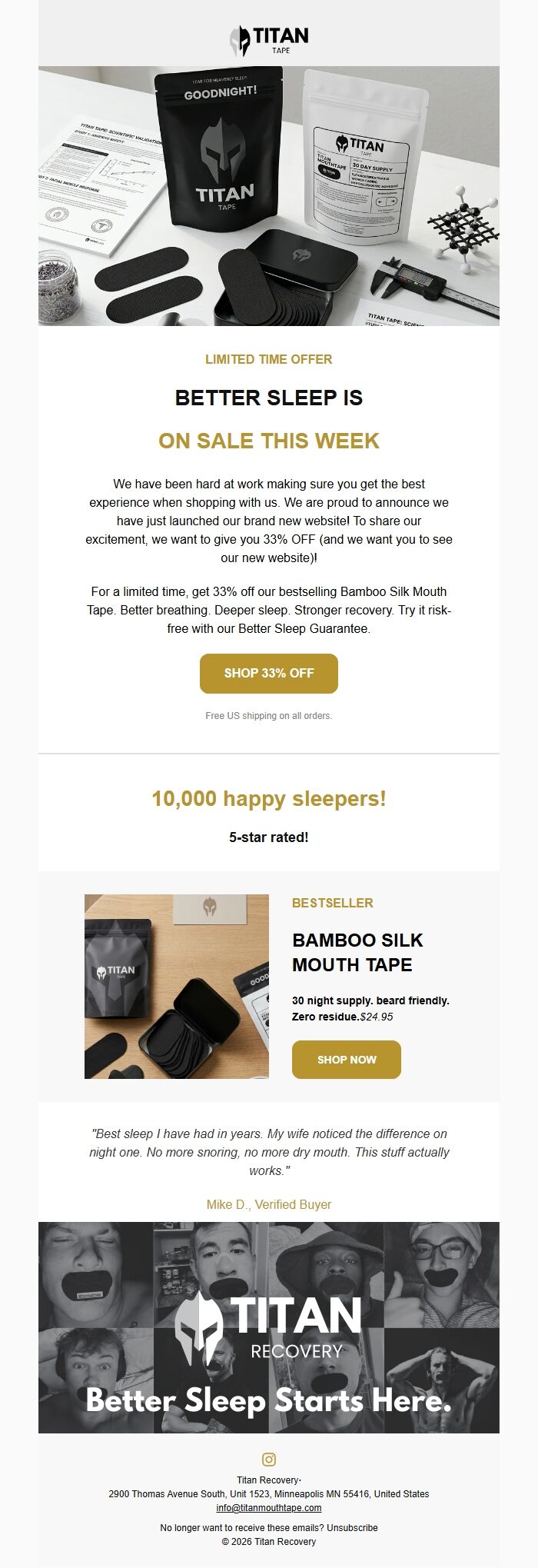The width and height of the screenshot is (538, 1568).
Task: Click the SHOP NOW button
Action: (x=347, y=1059)
